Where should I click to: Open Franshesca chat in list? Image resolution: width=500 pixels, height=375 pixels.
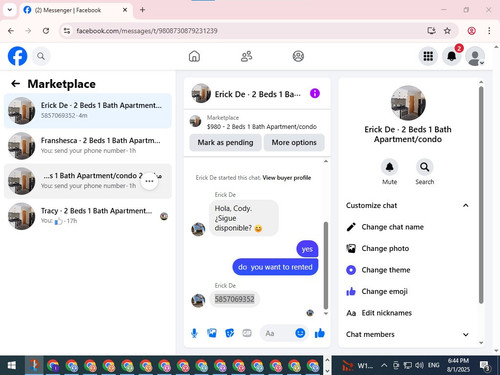88,146
